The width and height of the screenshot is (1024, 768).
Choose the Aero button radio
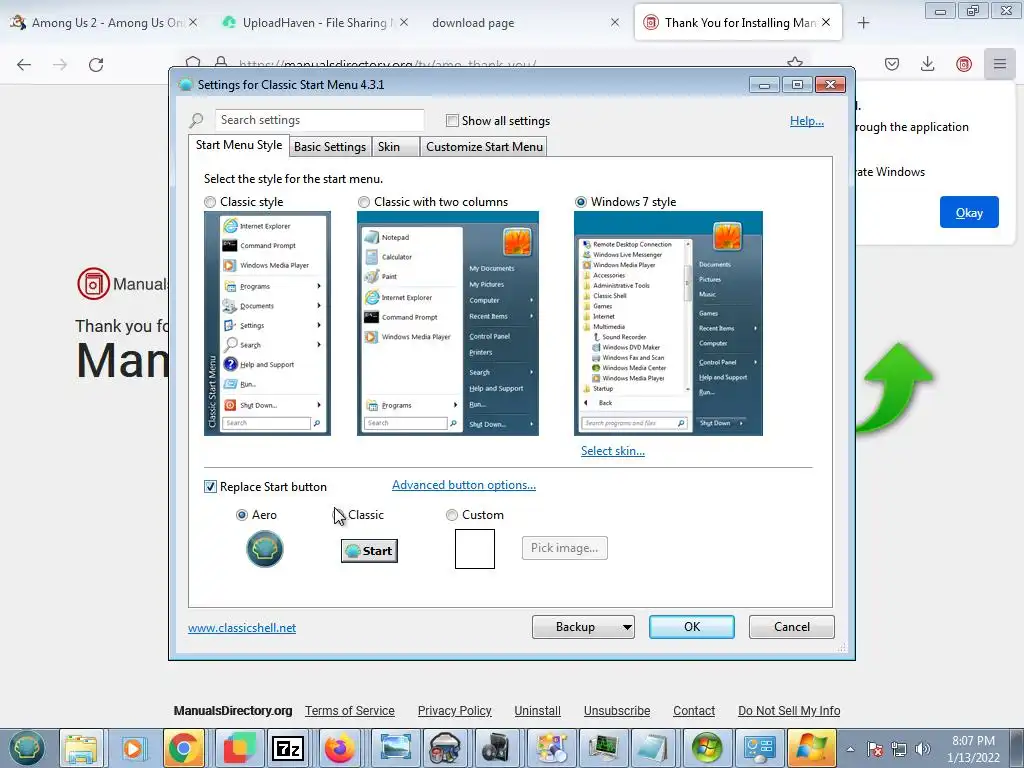coord(242,515)
